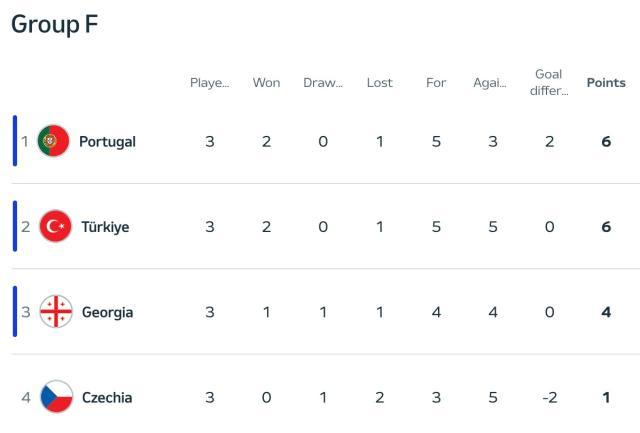Viewport: 640px width, 433px height.
Task: Open the Türkiye team link
Action: 105,227
